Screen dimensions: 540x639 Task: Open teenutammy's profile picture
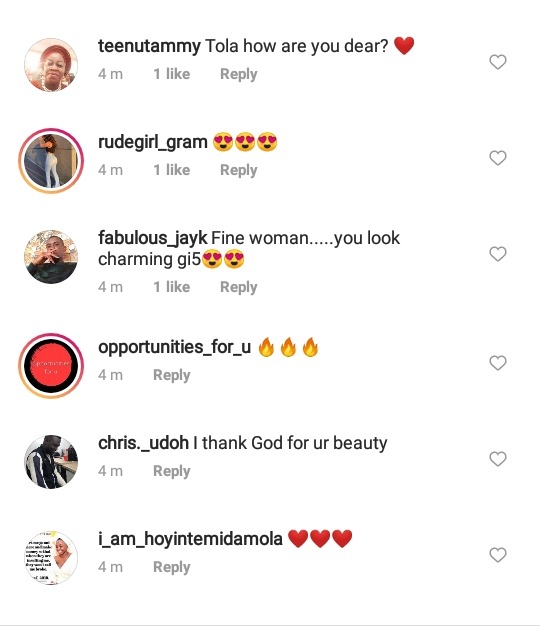coord(51,65)
